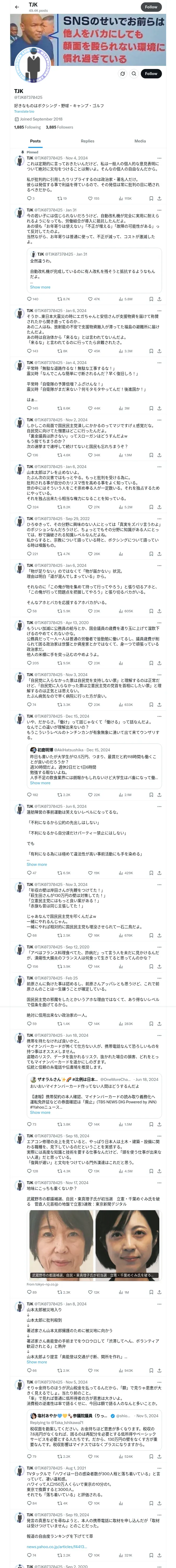Click the round icon left of profile search
This screenshot has width=176, height=1568.
(x=122, y=74)
